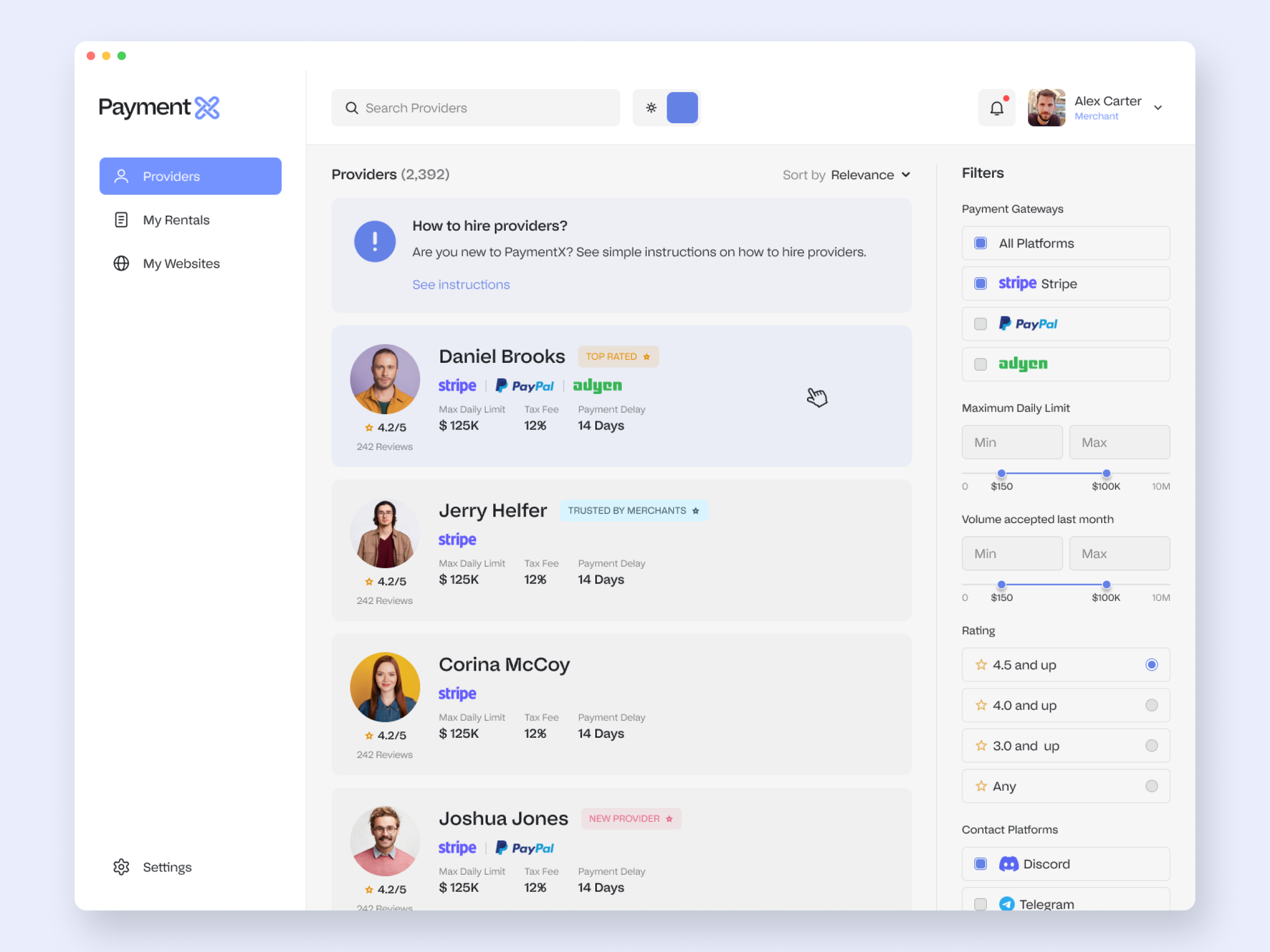Open Jerry Helfer provider name
Viewport: 1270px width, 952px height.
(x=493, y=510)
